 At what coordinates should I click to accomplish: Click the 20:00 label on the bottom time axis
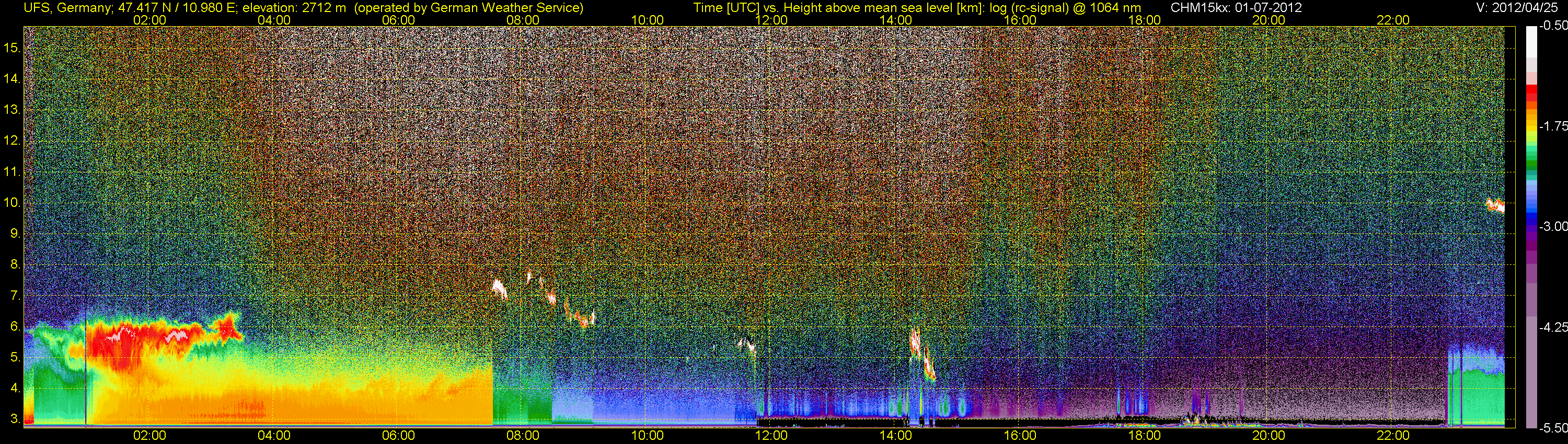[1269, 436]
